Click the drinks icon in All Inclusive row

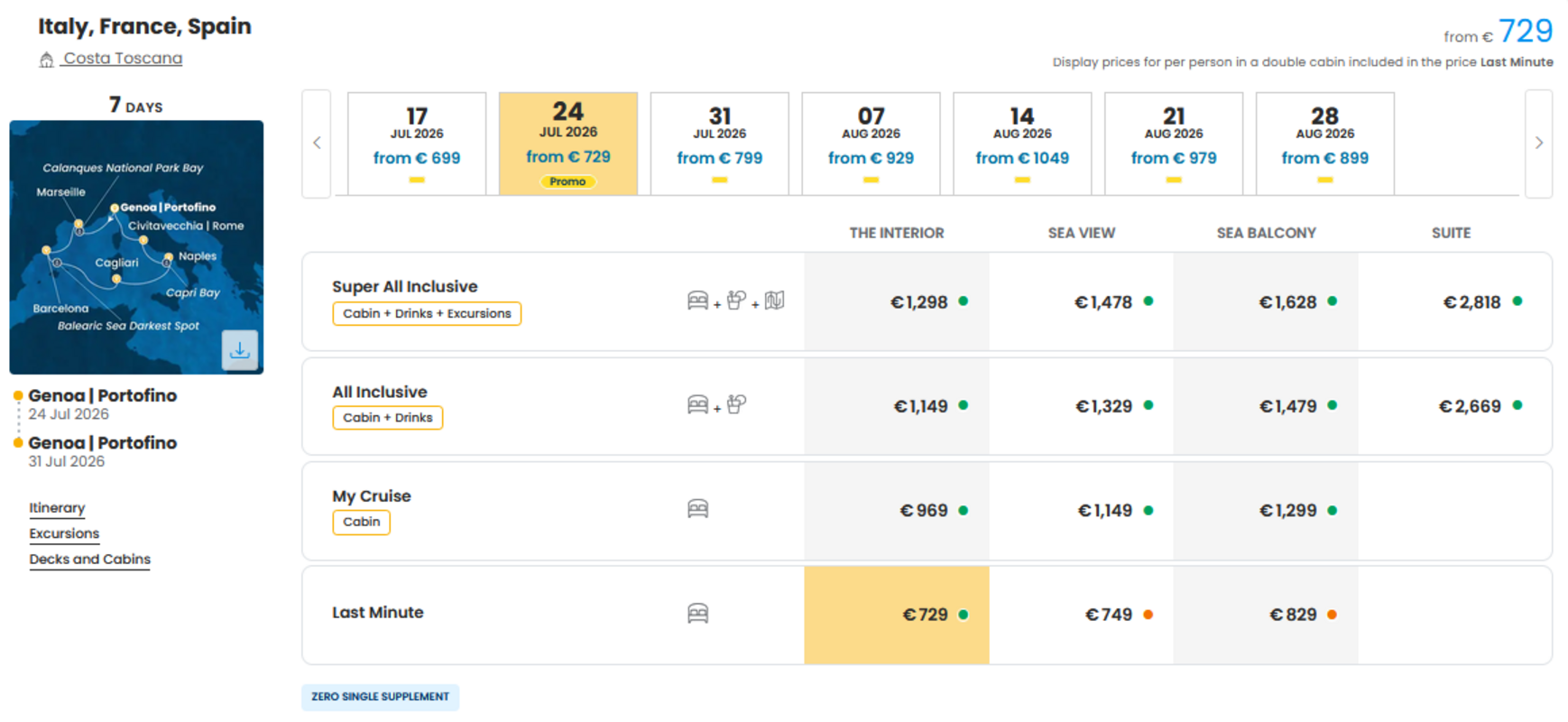coord(736,404)
